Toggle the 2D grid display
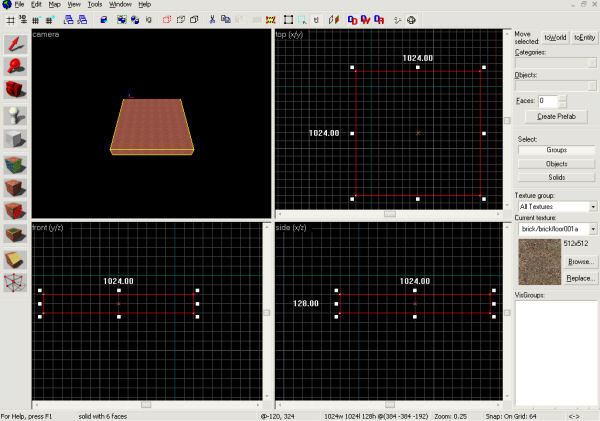 (x=10, y=20)
